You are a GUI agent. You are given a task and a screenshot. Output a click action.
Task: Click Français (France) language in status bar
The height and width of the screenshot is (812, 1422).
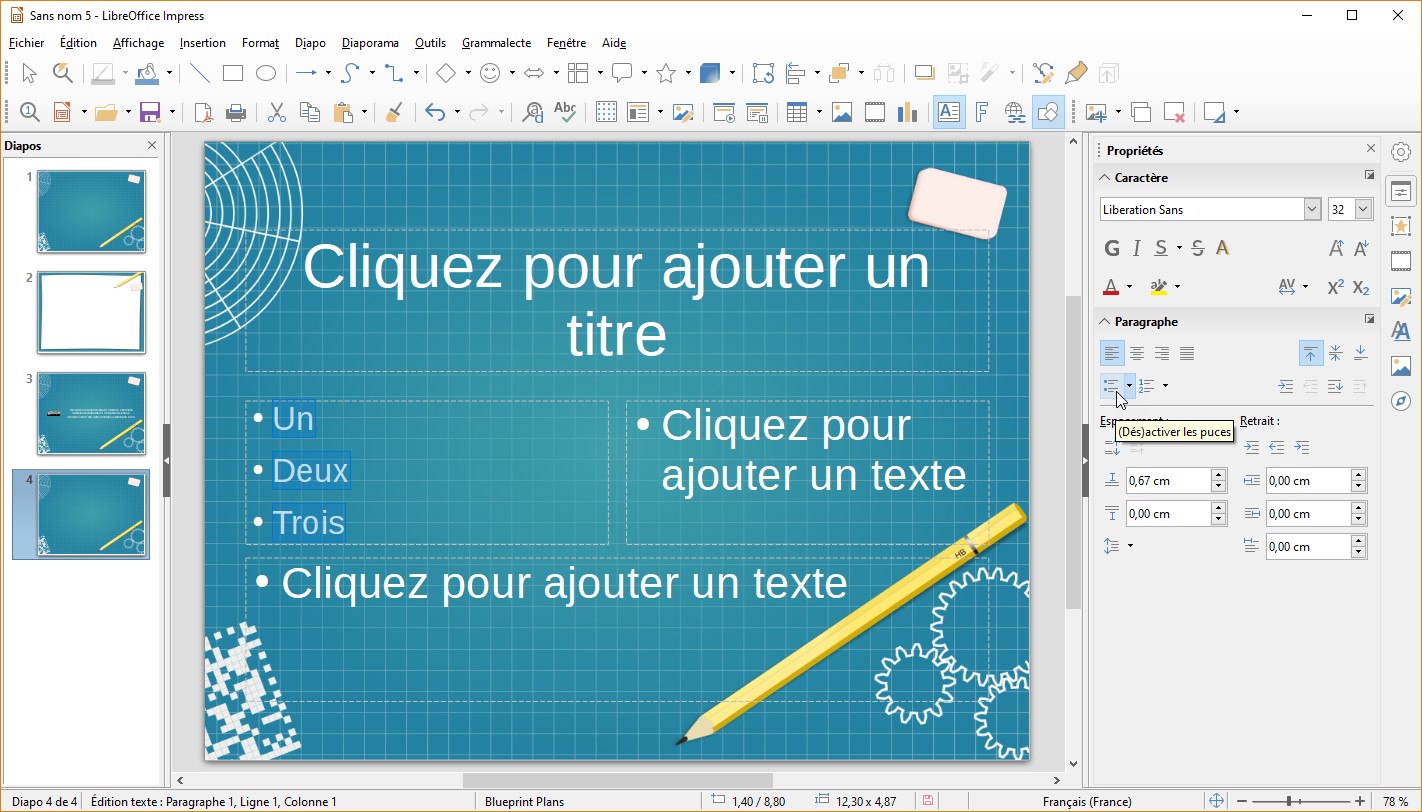coord(1087,801)
